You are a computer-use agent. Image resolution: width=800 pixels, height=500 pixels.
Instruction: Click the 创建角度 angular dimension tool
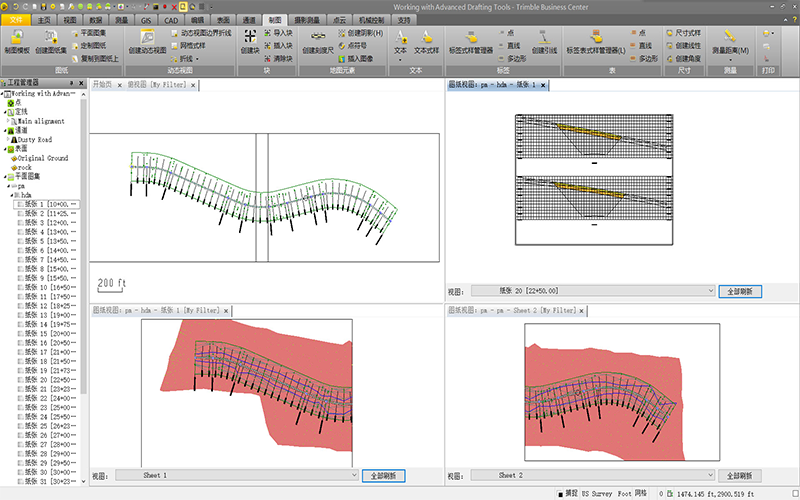684,59
